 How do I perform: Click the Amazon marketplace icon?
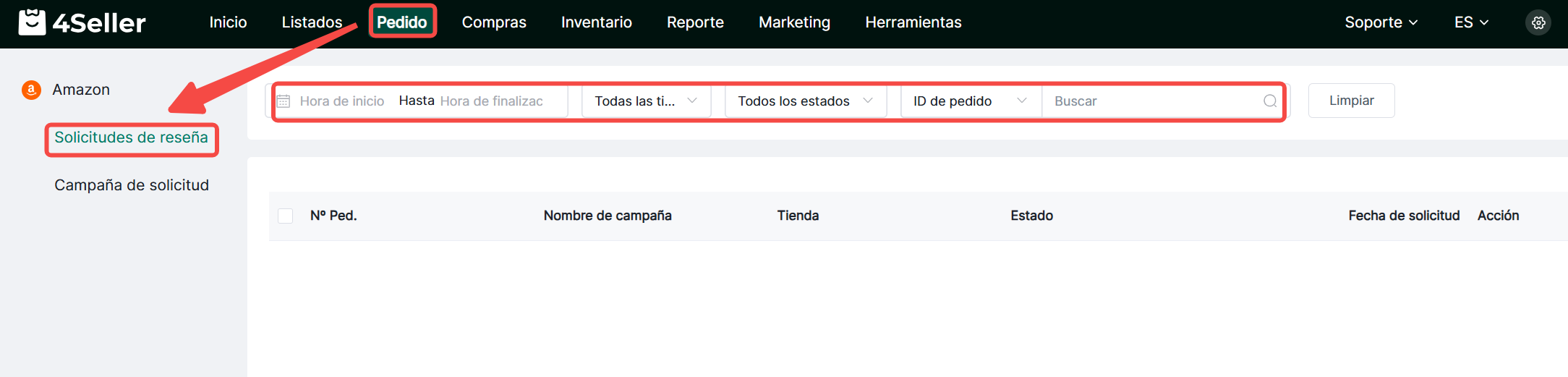pyautogui.click(x=31, y=90)
